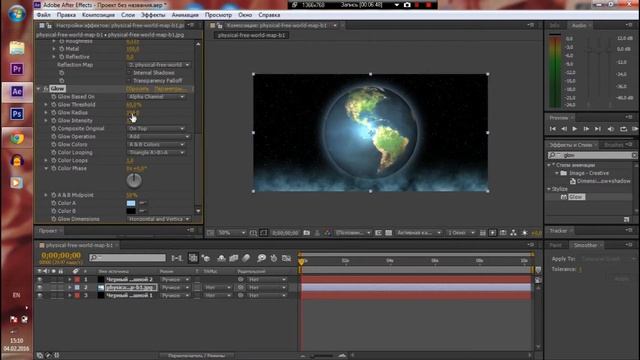The image size is (640, 360).
Task: Click the draft 3D icon in timeline toolbar
Action: tap(206, 258)
